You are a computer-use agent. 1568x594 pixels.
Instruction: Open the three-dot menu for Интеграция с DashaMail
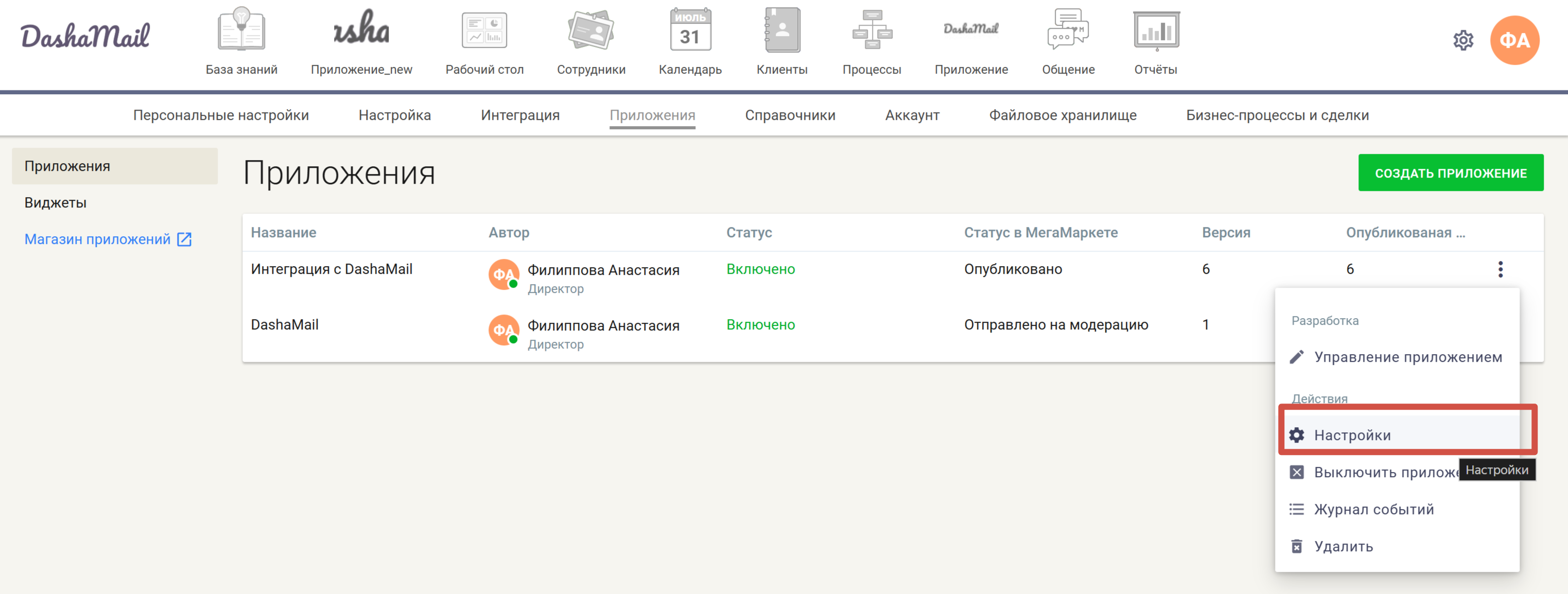pyautogui.click(x=1501, y=269)
